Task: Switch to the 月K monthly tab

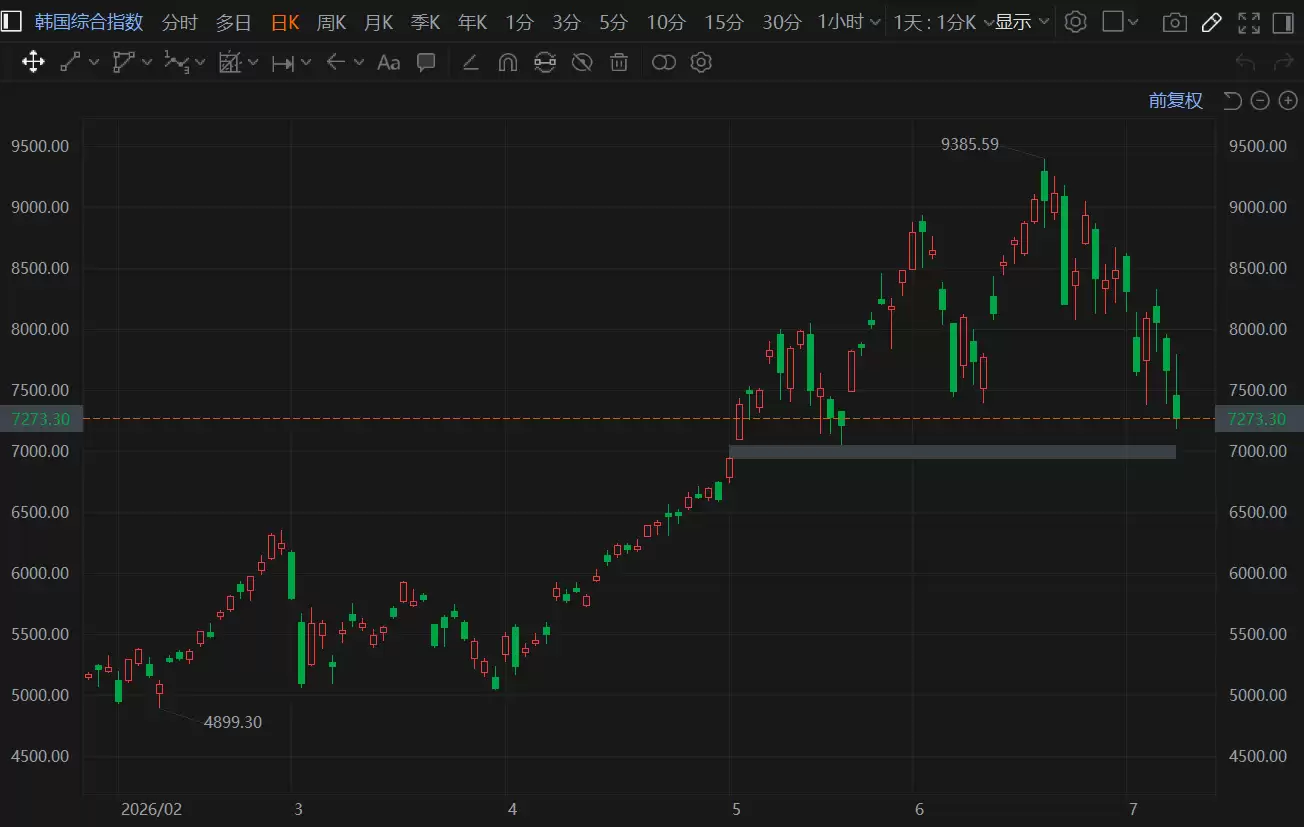Action: click(x=378, y=22)
